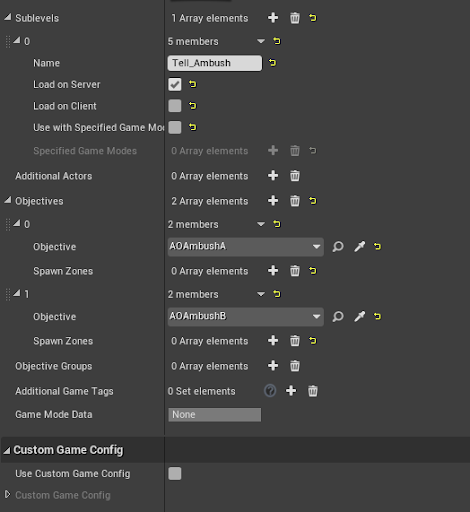Add an element to Additional Actors
The height and width of the screenshot is (512, 470).
[273, 176]
